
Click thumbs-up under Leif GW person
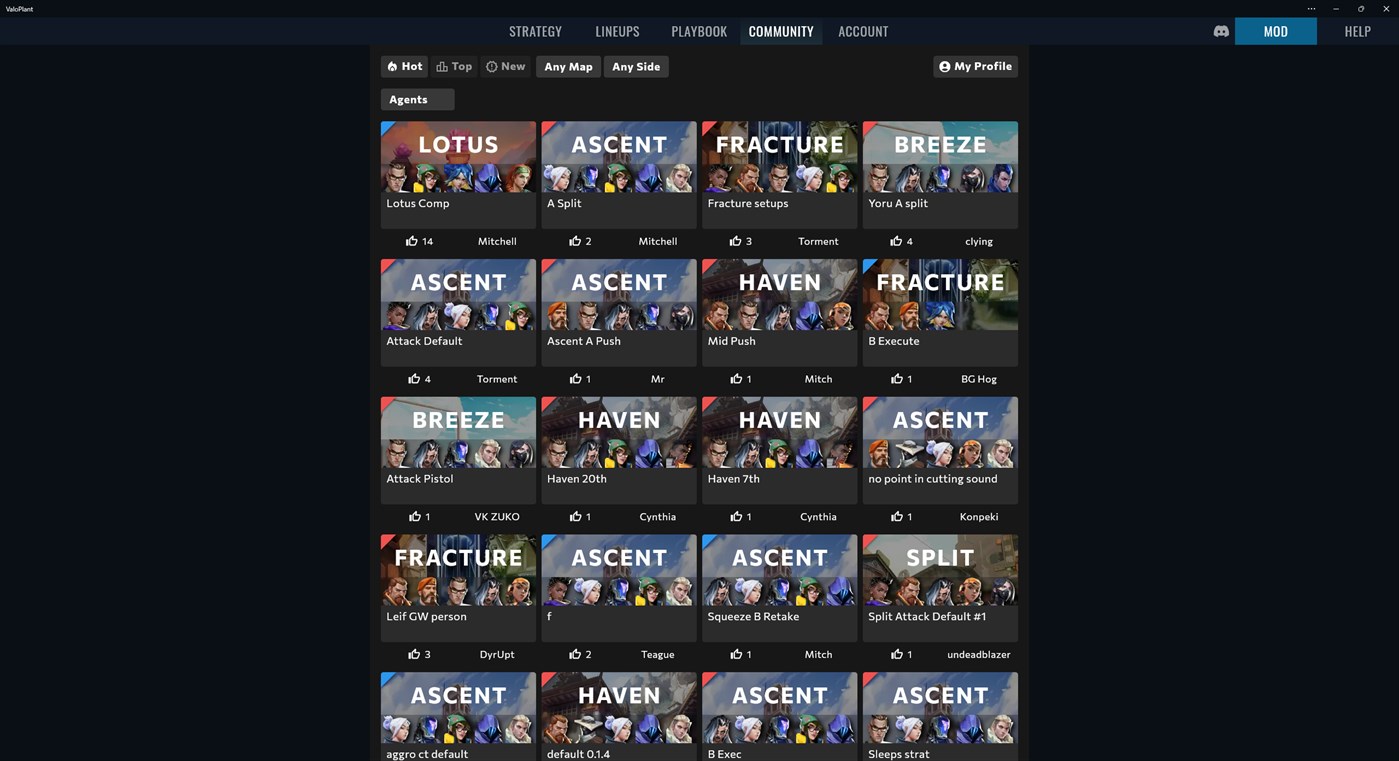[413, 654]
